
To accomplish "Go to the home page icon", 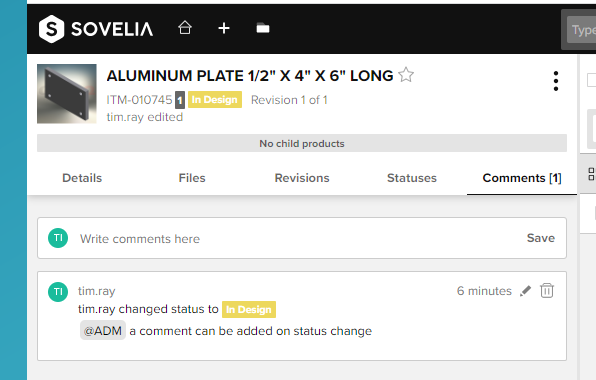I will [185, 28].
